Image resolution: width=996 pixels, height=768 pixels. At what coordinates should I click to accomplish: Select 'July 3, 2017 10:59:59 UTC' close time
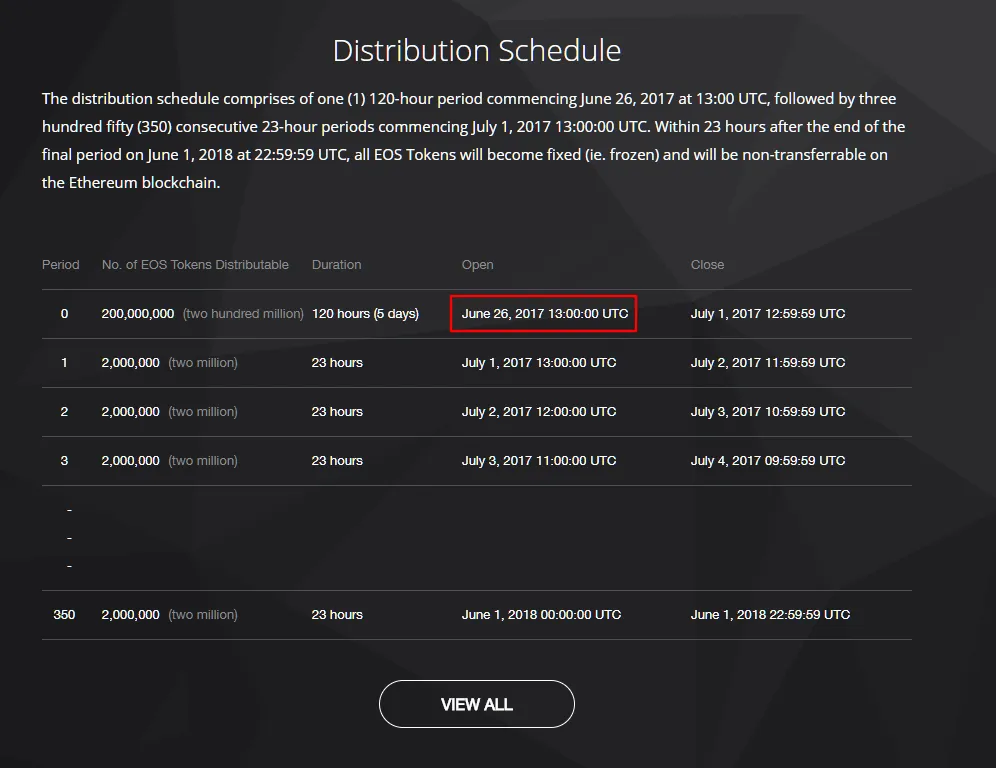(767, 412)
